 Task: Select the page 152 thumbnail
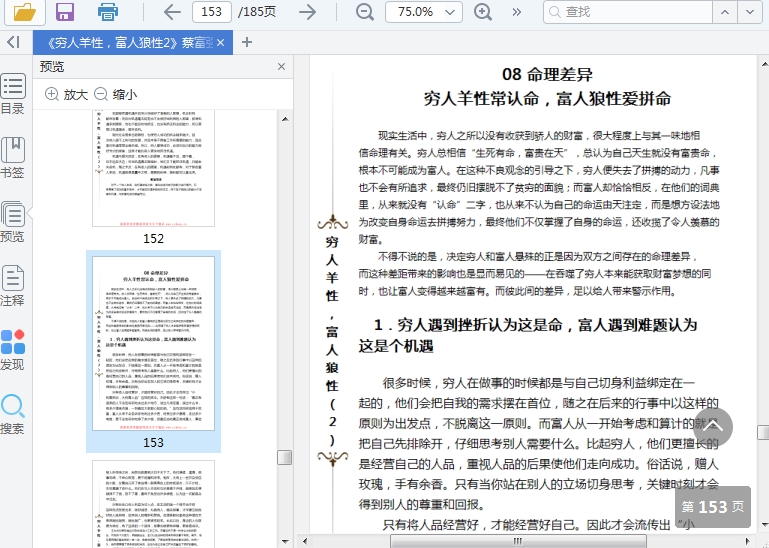153,170
